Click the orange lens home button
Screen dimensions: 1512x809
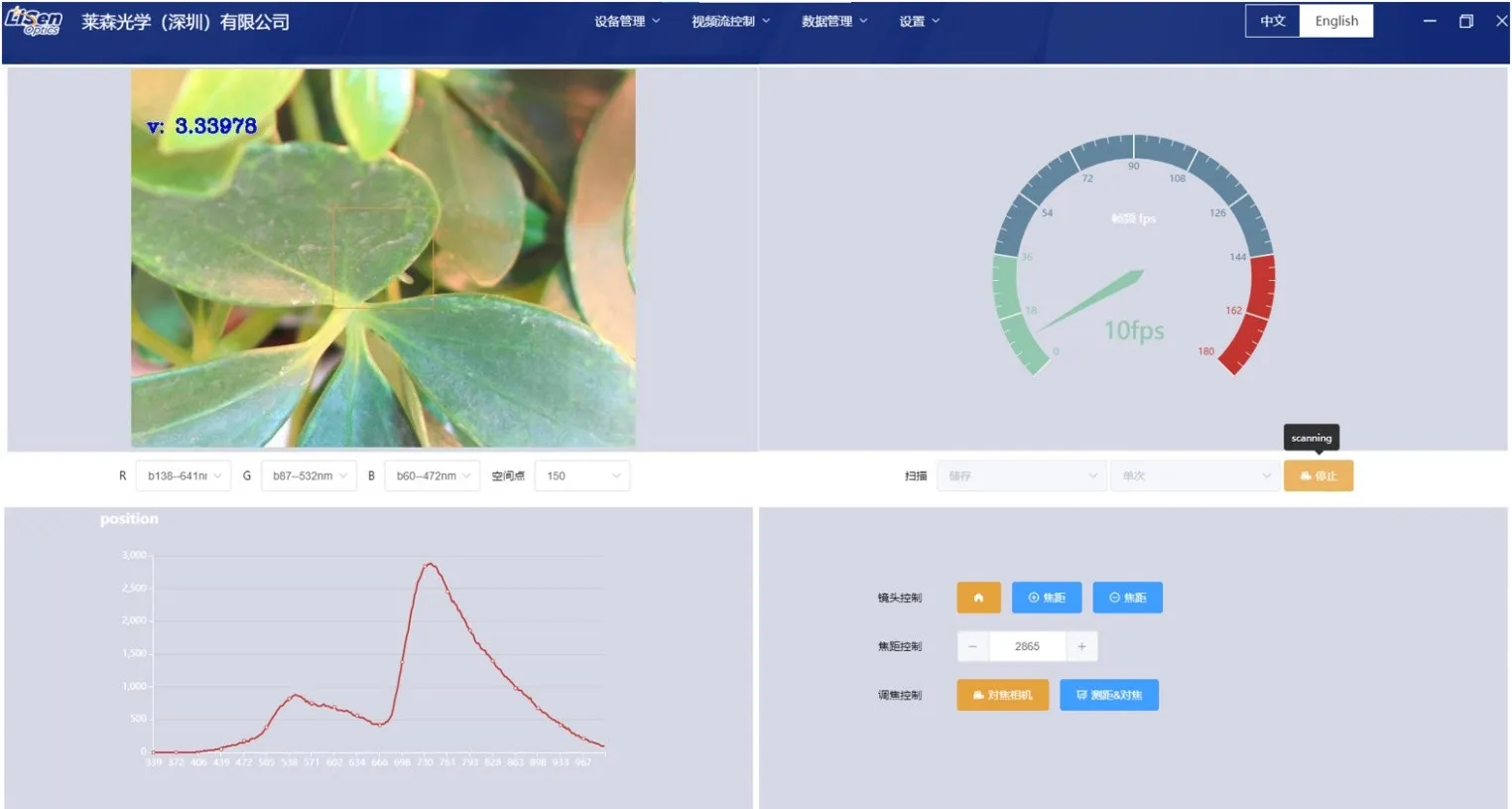(978, 598)
